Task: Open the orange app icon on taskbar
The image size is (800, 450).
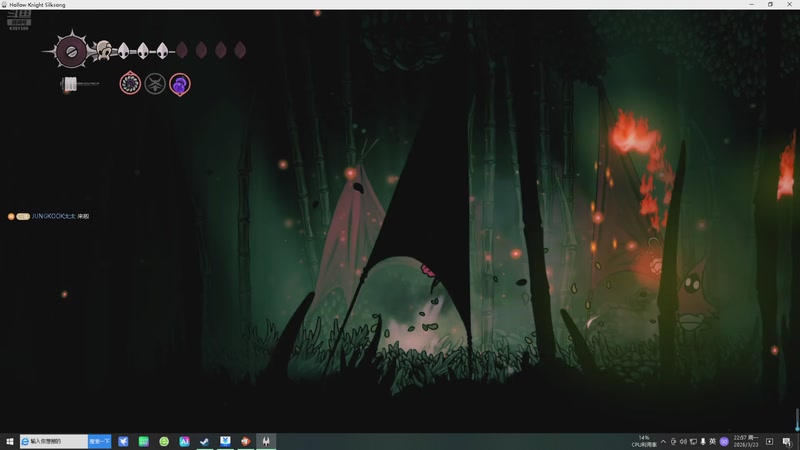Action: point(245,441)
